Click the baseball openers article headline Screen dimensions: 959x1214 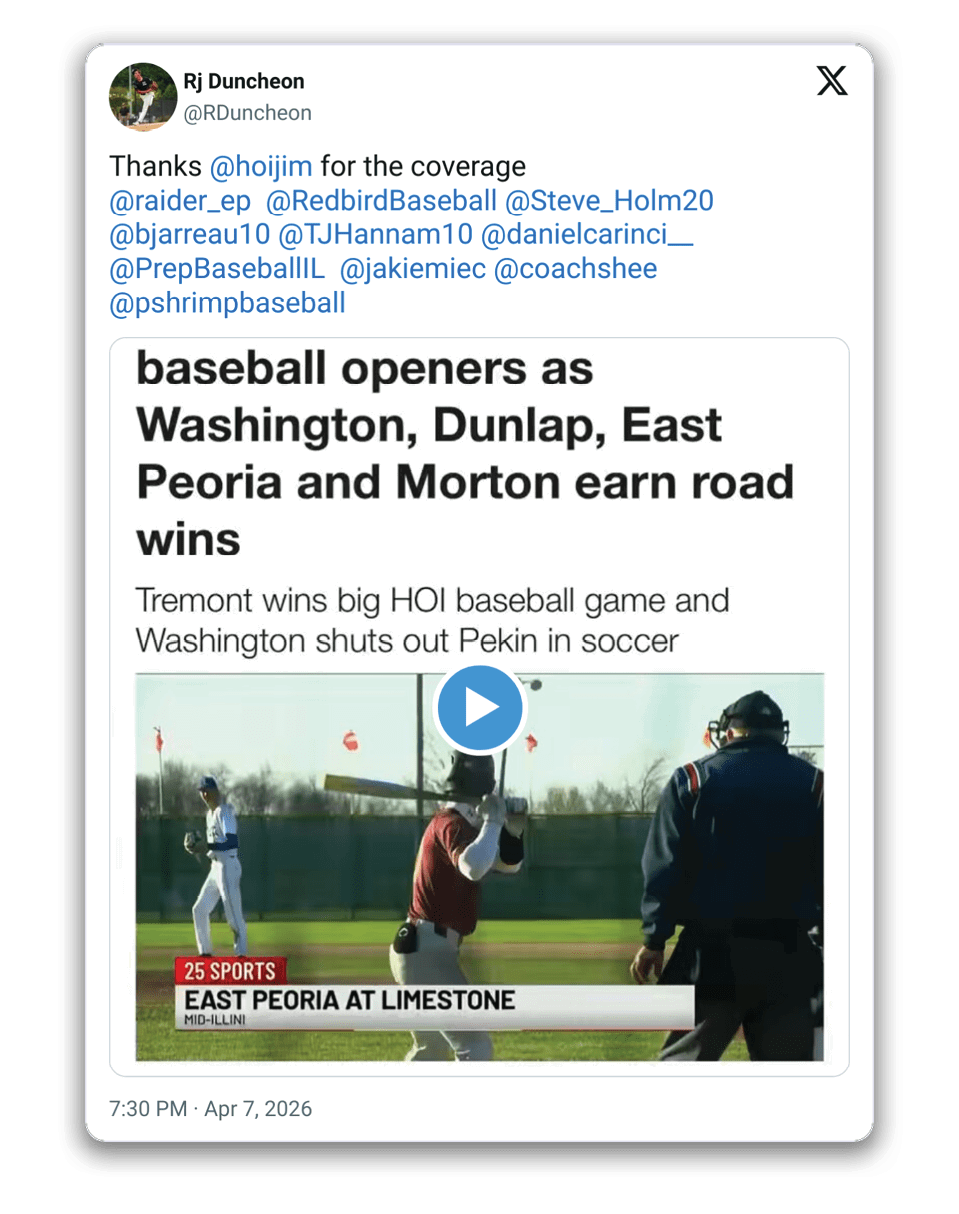[x=464, y=455]
